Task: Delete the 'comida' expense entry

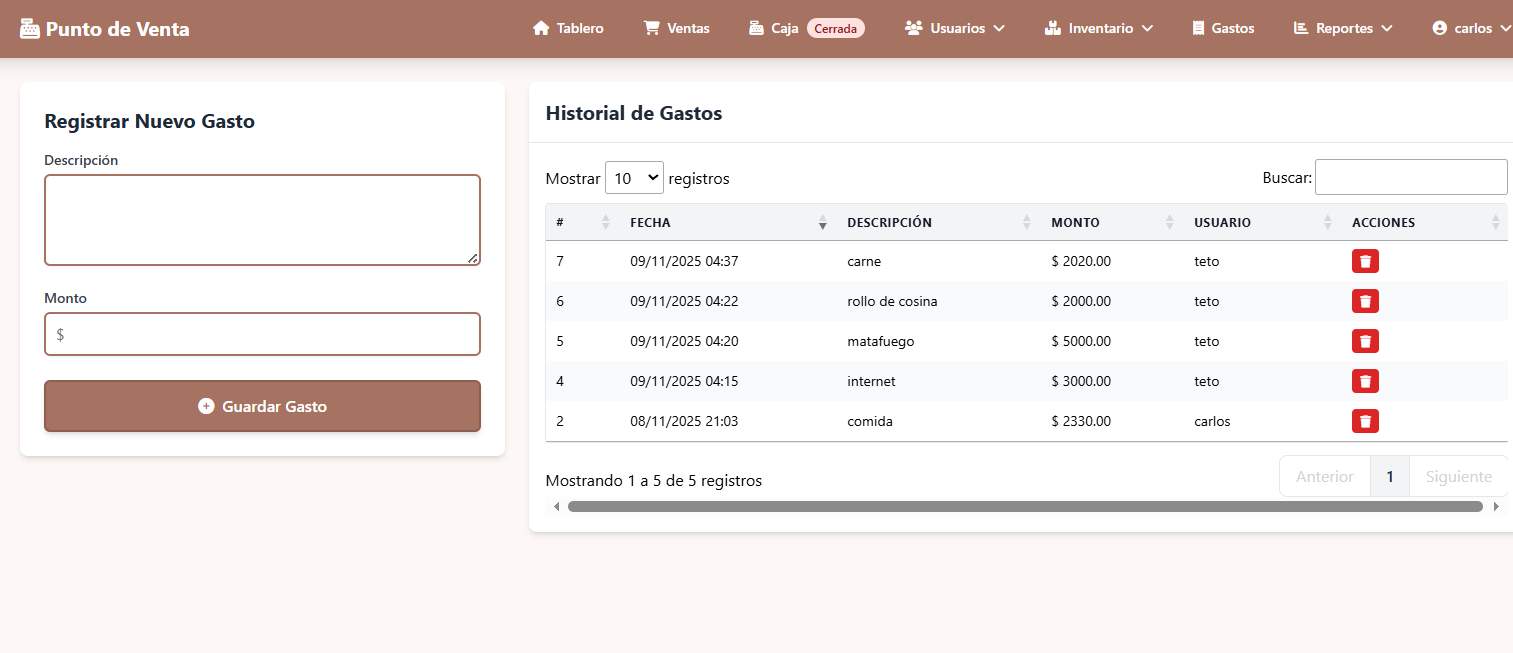Action: [x=1365, y=421]
